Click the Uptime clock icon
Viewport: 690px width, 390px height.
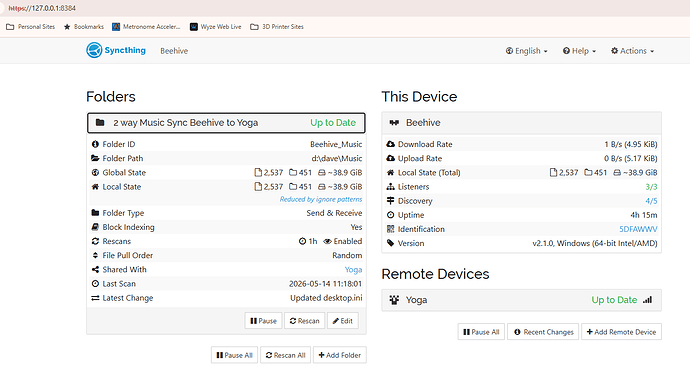(390, 215)
